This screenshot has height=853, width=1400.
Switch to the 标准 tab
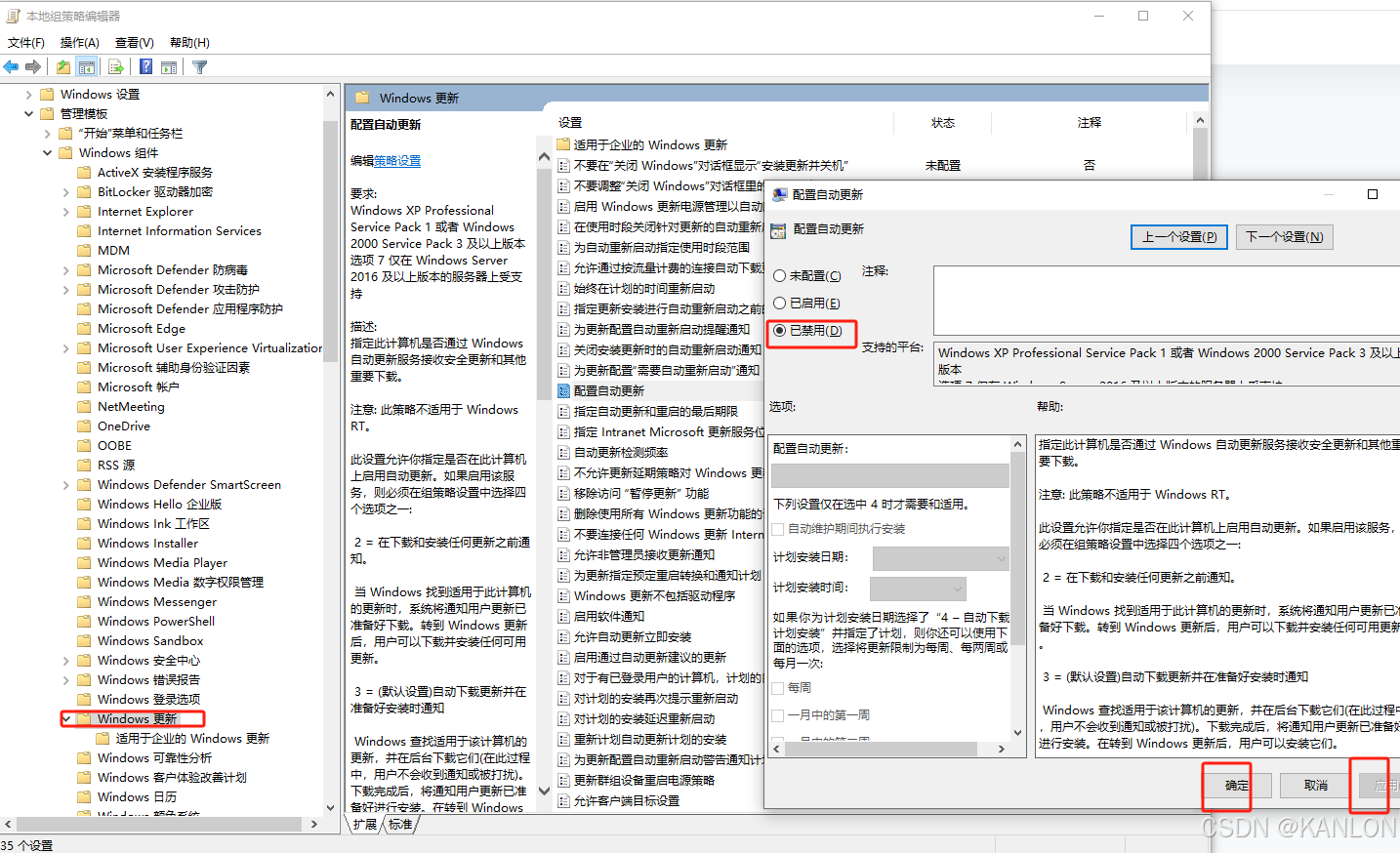pyautogui.click(x=400, y=824)
